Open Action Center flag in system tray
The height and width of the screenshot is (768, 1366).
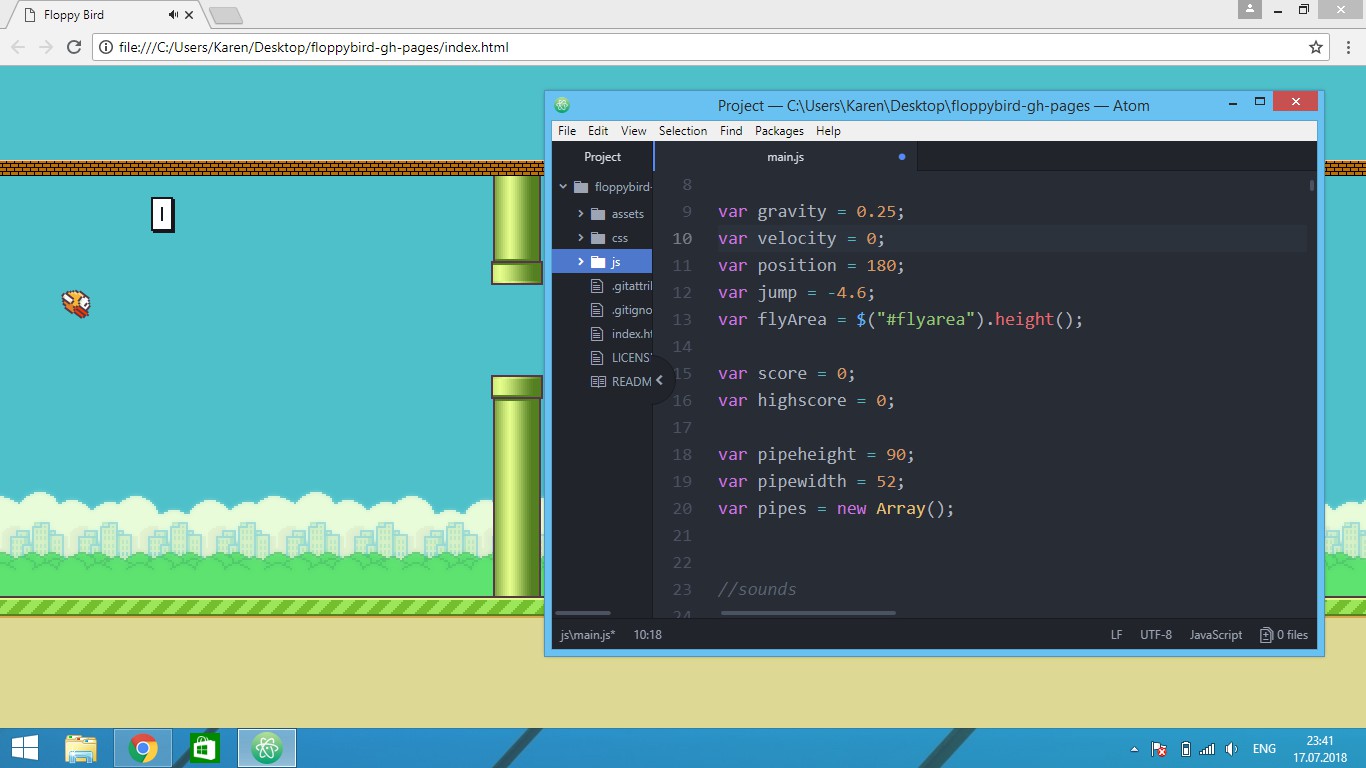(1160, 749)
